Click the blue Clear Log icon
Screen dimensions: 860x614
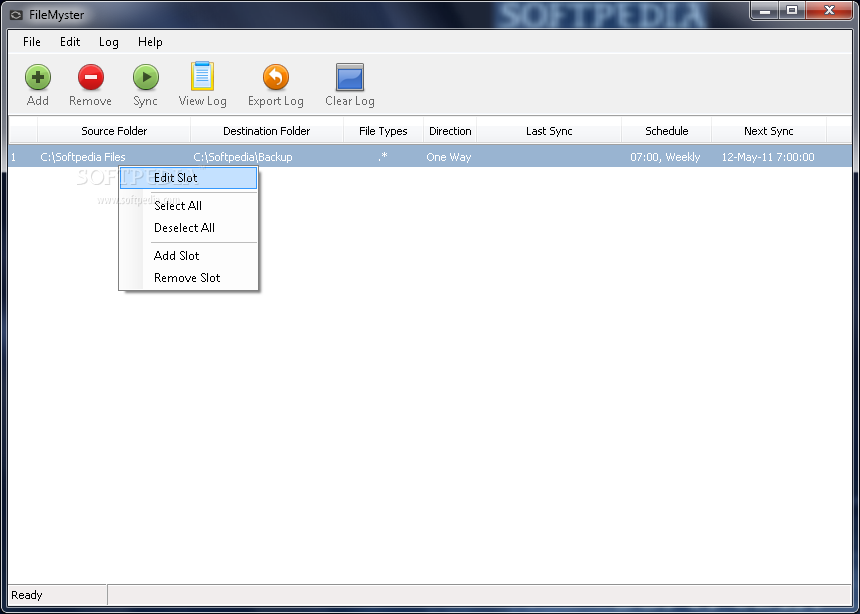pyautogui.click(x=349, y=77)
